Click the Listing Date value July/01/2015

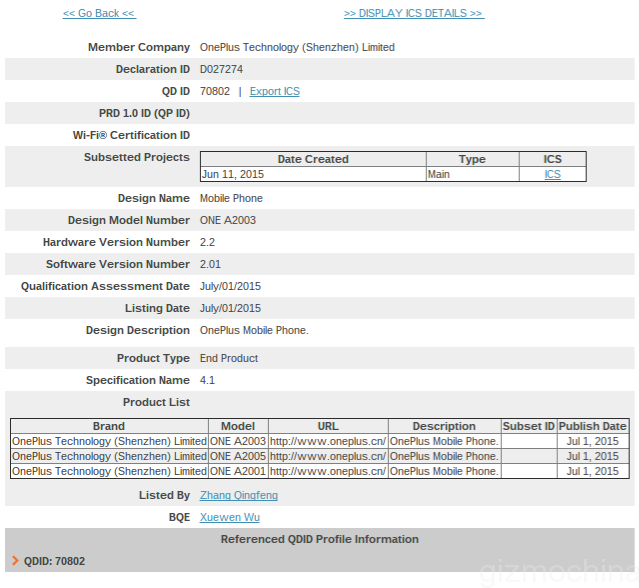pos(230,308)
